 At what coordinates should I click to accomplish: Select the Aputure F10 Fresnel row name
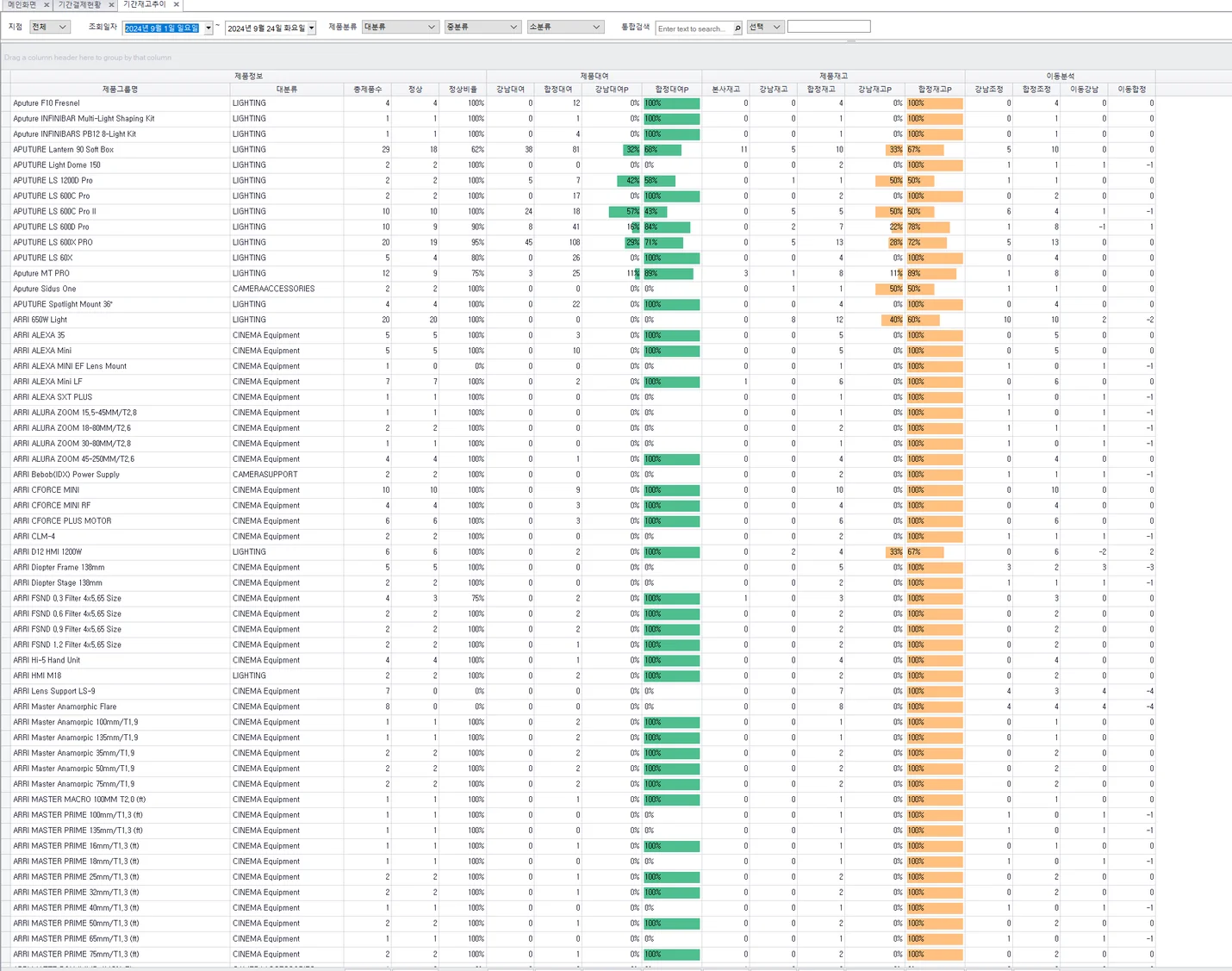(x=47, y=103)
